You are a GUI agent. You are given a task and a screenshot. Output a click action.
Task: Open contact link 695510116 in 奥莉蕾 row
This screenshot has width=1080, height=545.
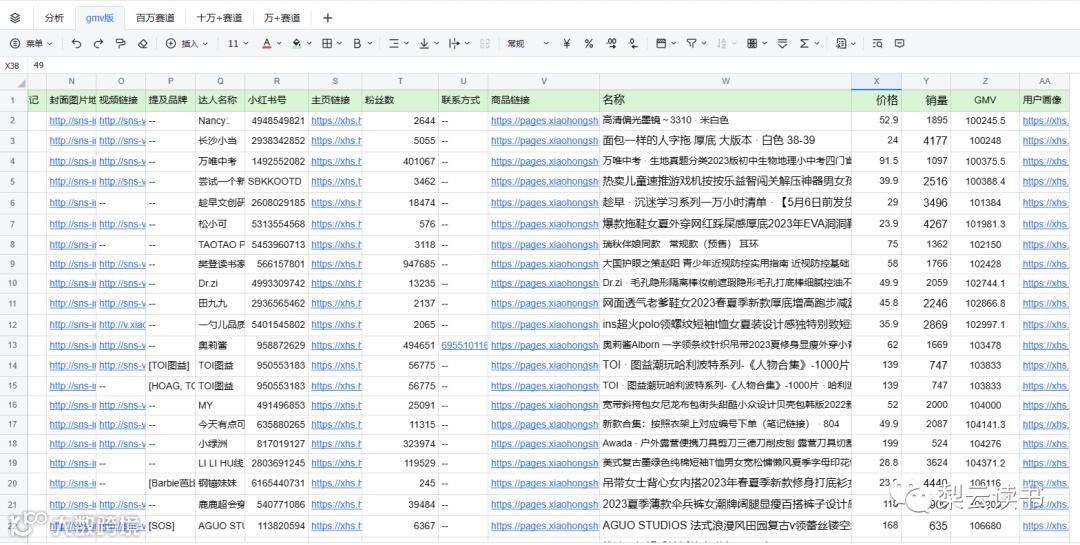pyautogui.click(x=464, y=345)
